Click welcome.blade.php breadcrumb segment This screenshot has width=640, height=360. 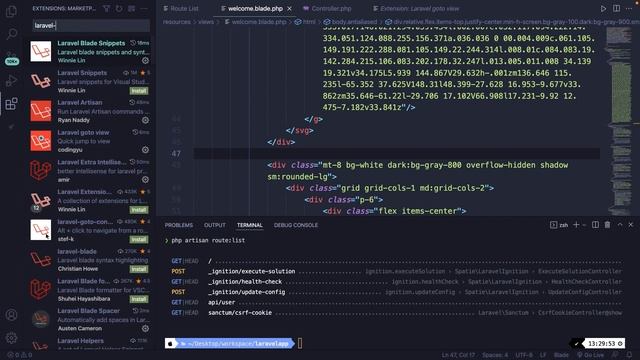pyautogui.click(x=259, y=22)
